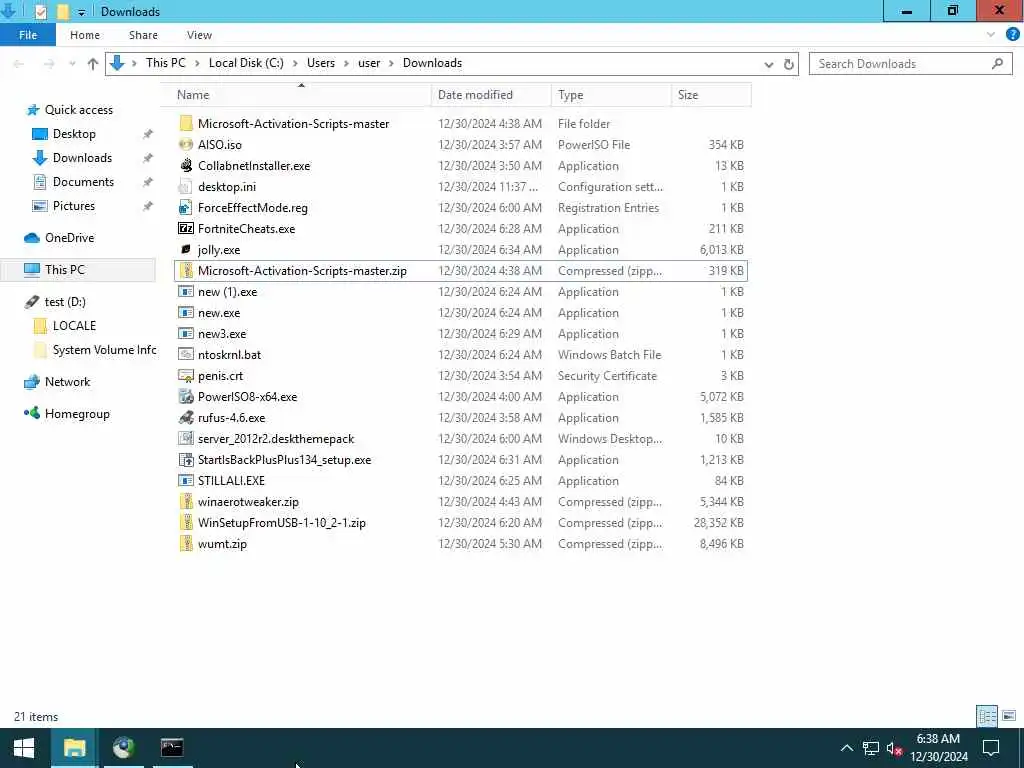Click the Properties quick access toolbar icon
The height and width of the screenshot is (768, 1024).
(40, 11)
